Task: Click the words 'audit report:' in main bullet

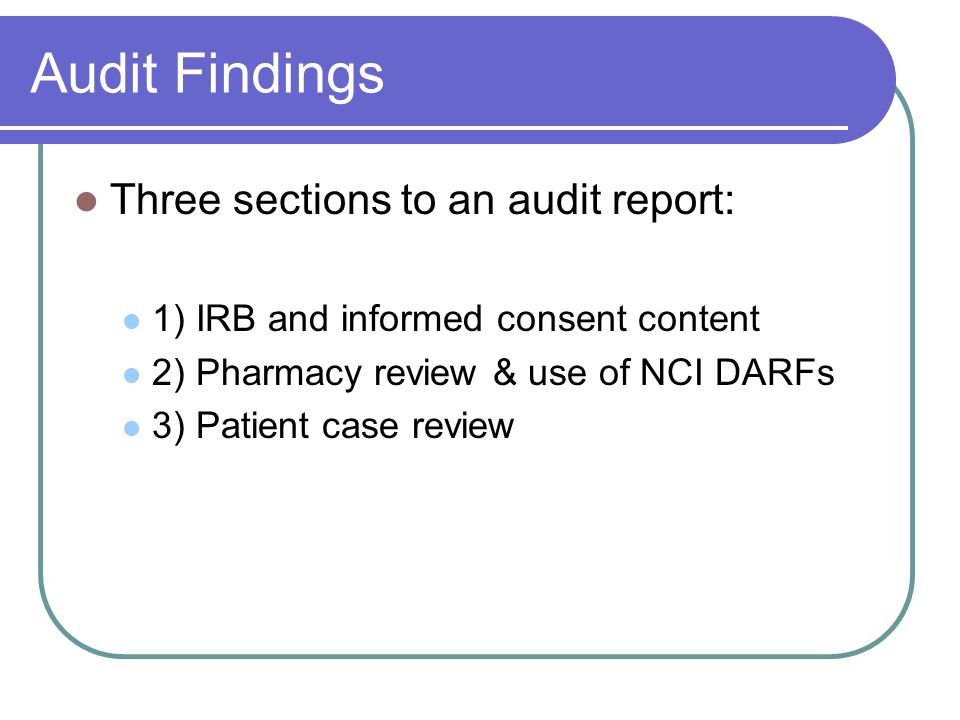Action: pyautogui.click(x=621, y=202)
